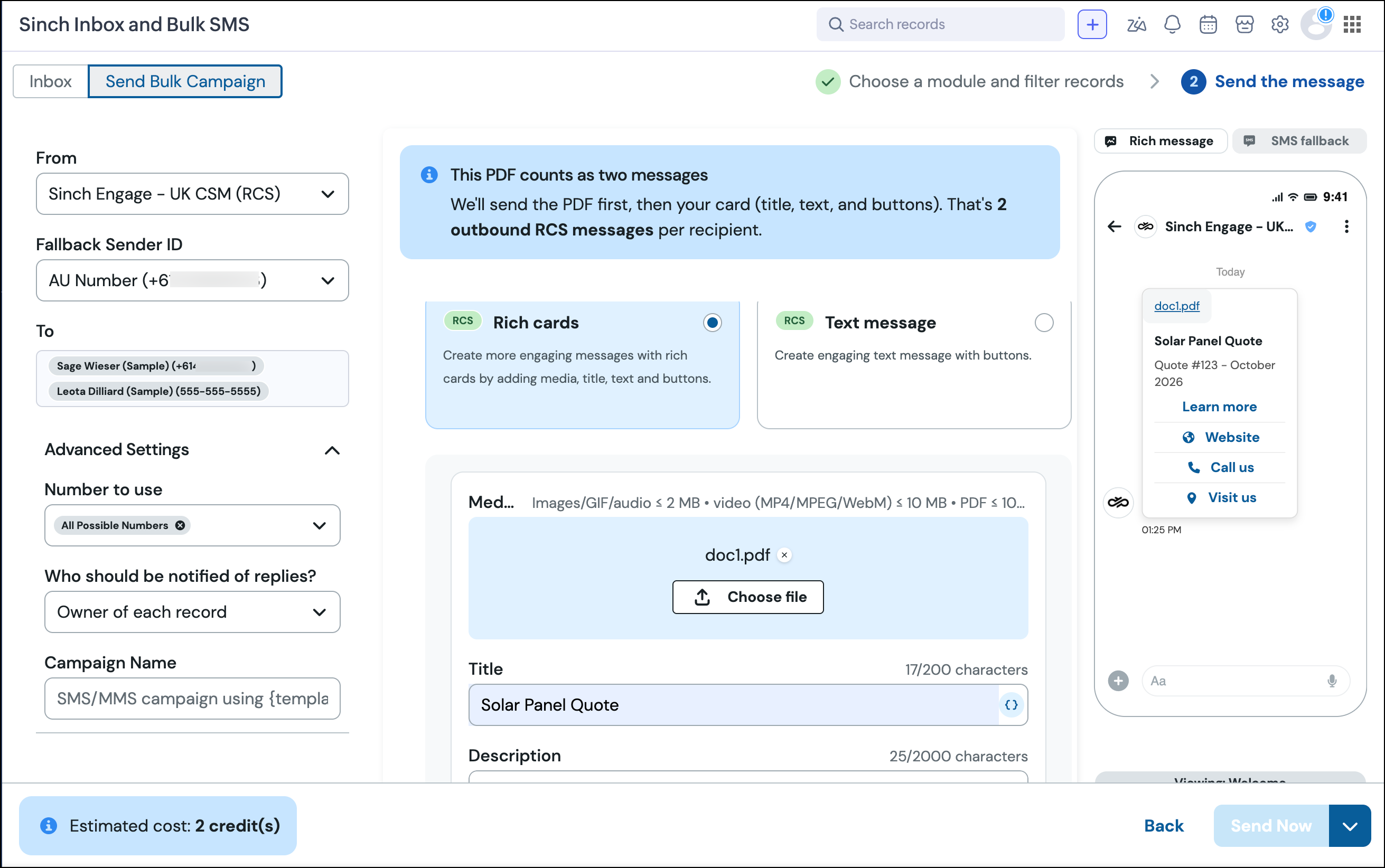This screenshot has width=1385, height=868.
Task: Click Learn more in preview card
Action: tap(1219, 407)
